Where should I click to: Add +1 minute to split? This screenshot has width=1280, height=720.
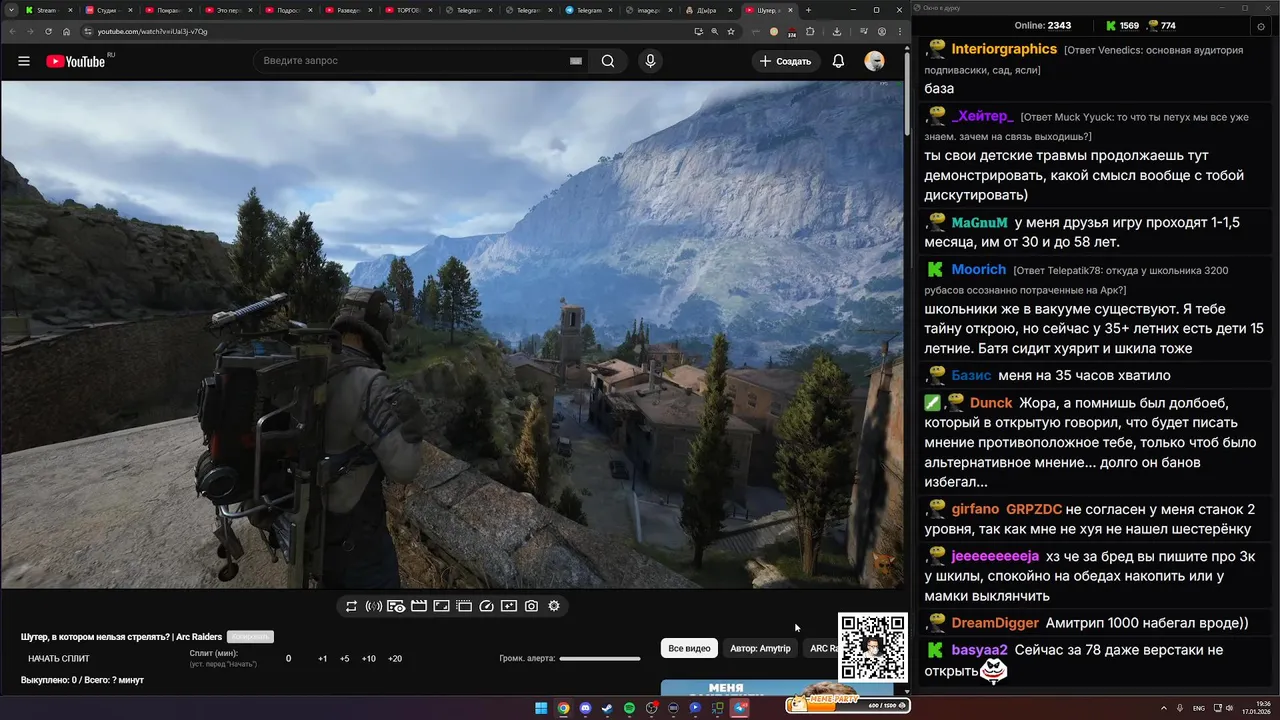click(322, 659)
